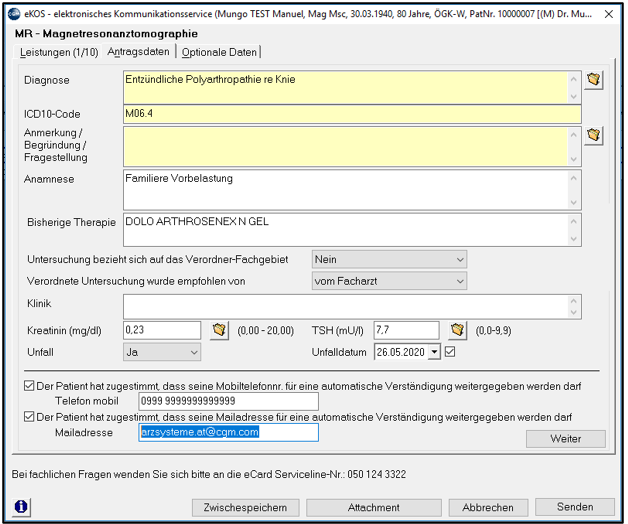Click the Senden button
The height and width of the screenshot is (524, 628).
point(575,507)
